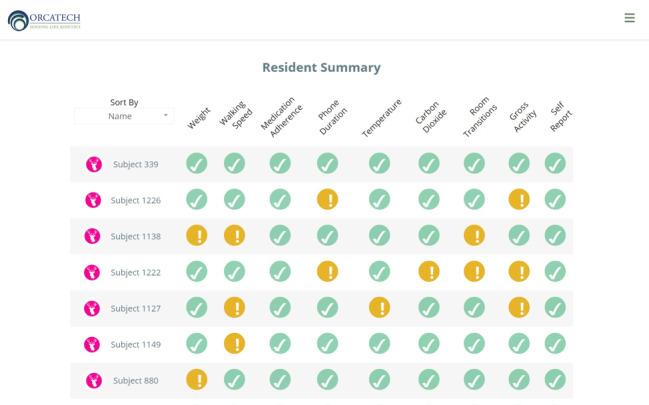Click Subject 1149 avatar icon
Image resolution: width=649 pixels, height=405 pixels.
pyautogui.click(x=92, y=345)
